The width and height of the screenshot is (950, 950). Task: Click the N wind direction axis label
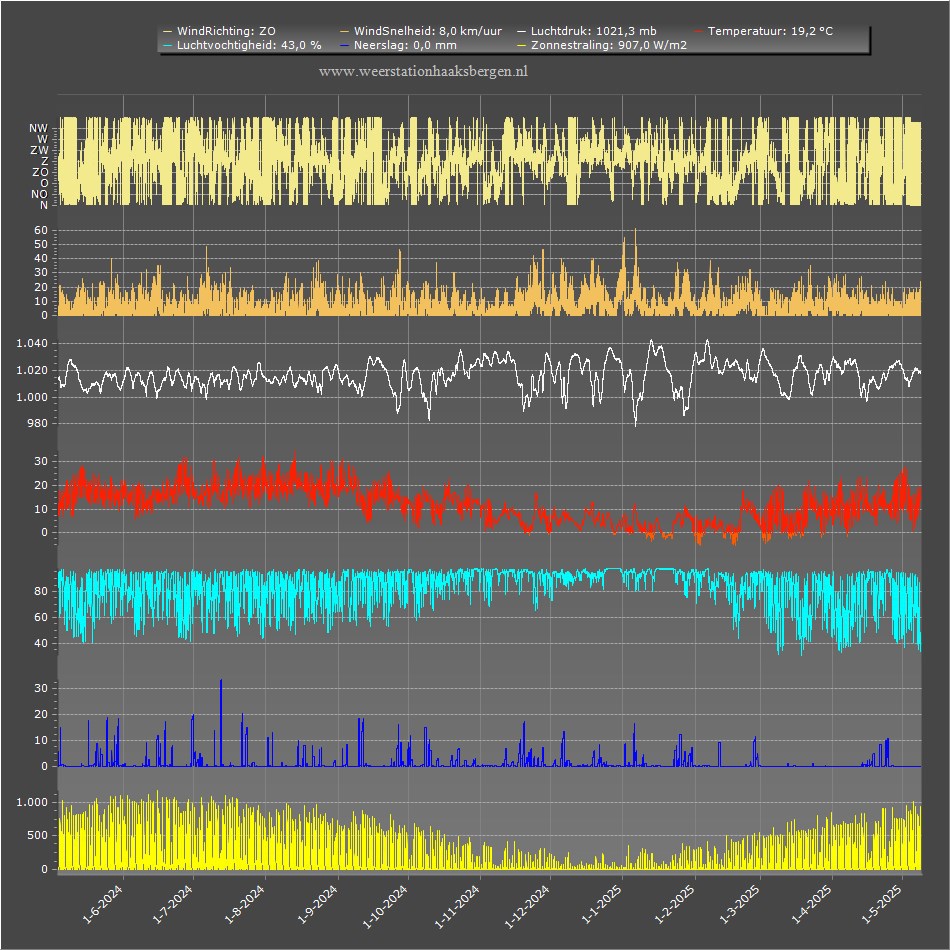[x=44, y=205]
